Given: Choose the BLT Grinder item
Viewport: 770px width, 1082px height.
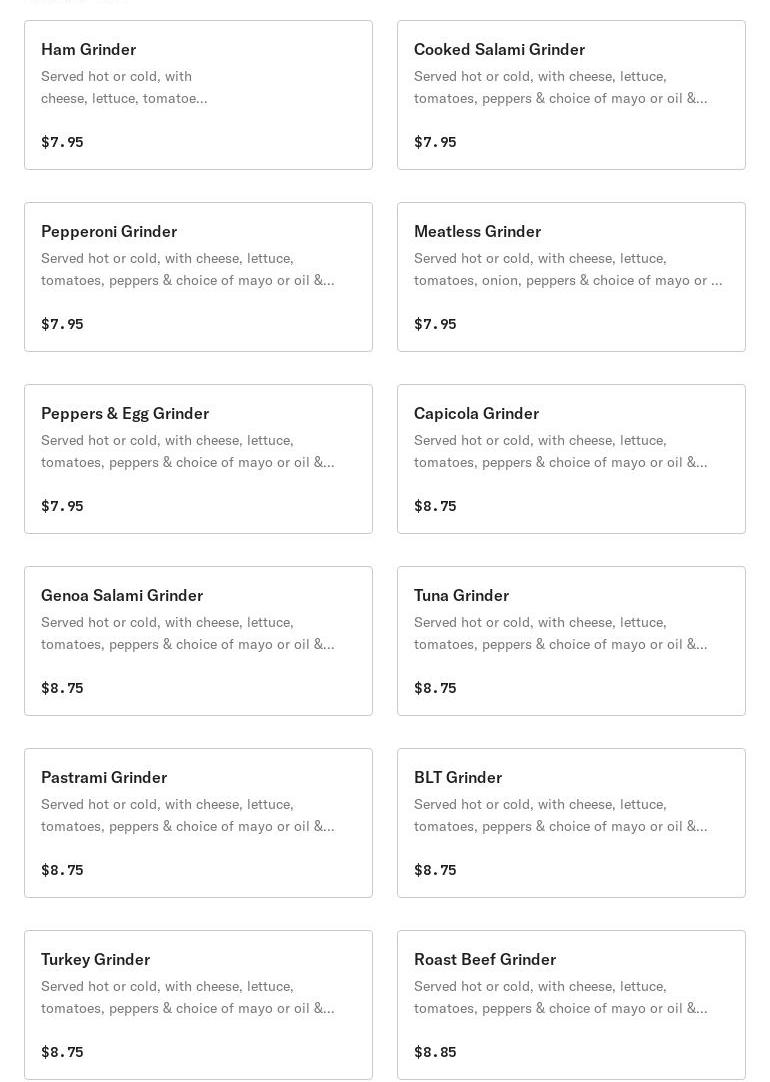Looking at the screenshot, I should [571, 823].
